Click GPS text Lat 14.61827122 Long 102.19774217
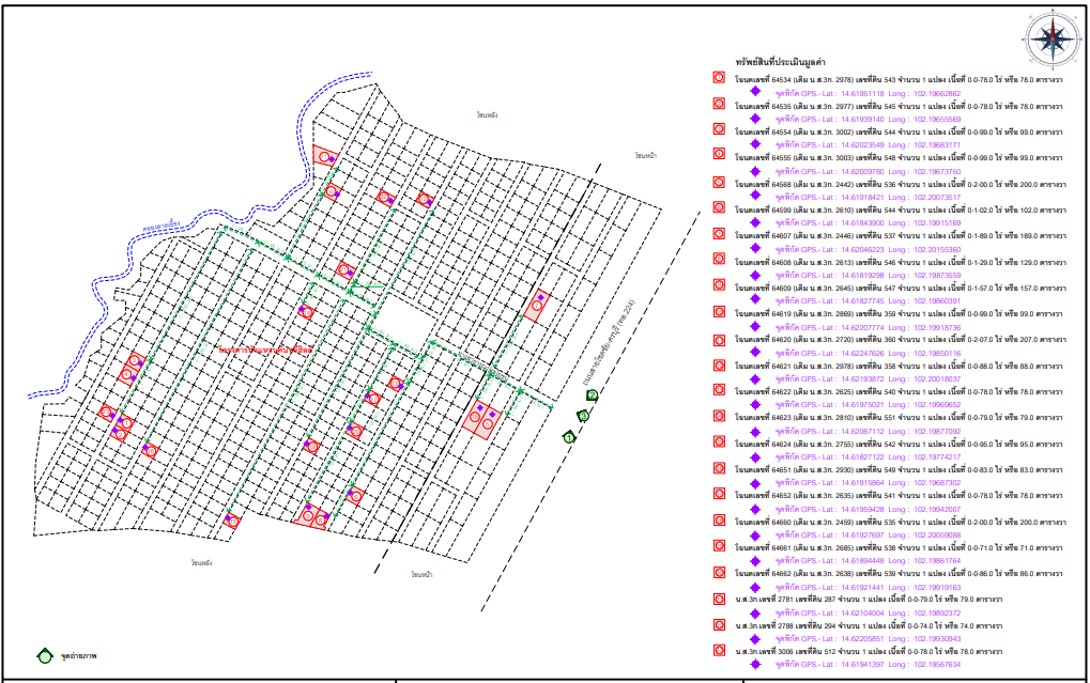This screenshot has height=683, width=1090. (x=868, y=456)
